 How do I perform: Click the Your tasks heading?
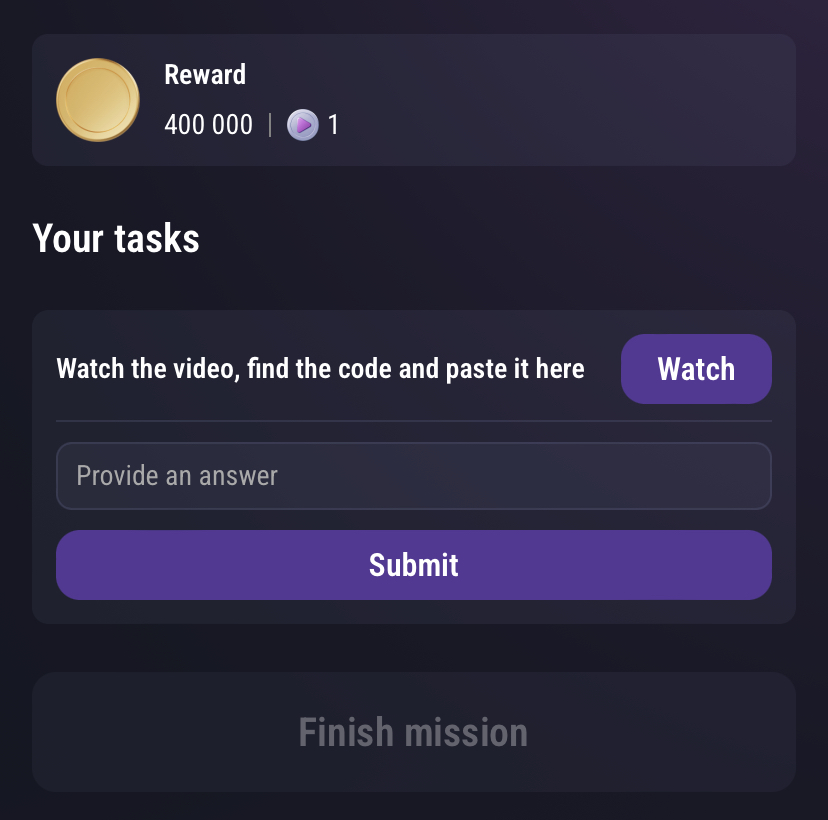coord(116,238)
